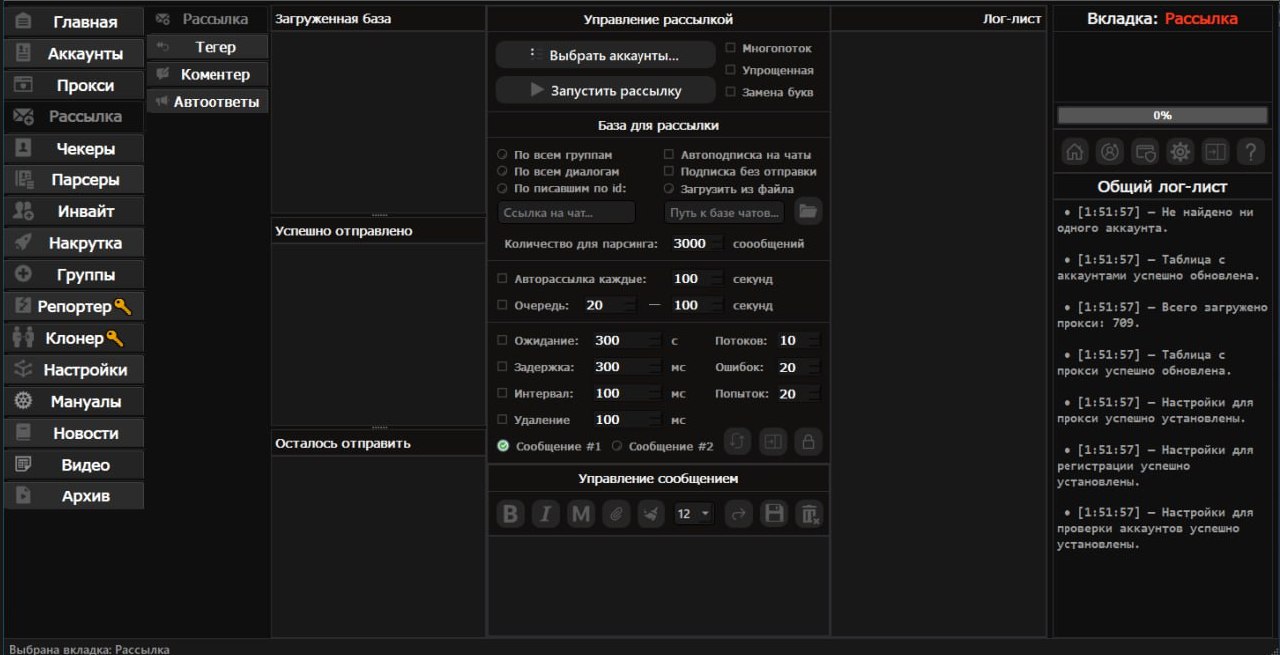Select По всем группам radio option

point(502,155)
